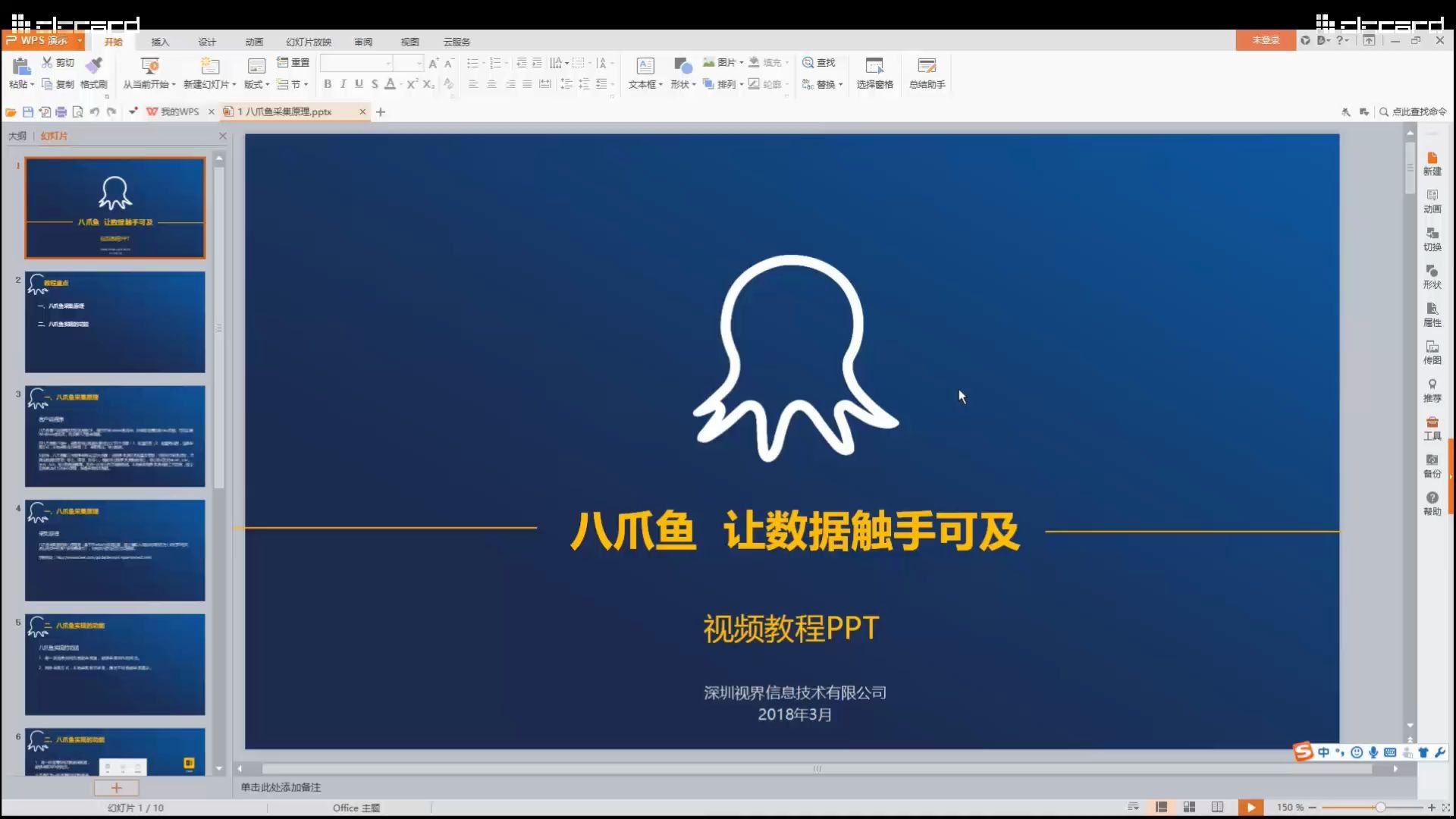
Task: Open the Summary Assistant (总结助手)
Action: pyautogui.click(x=927, y=74)
